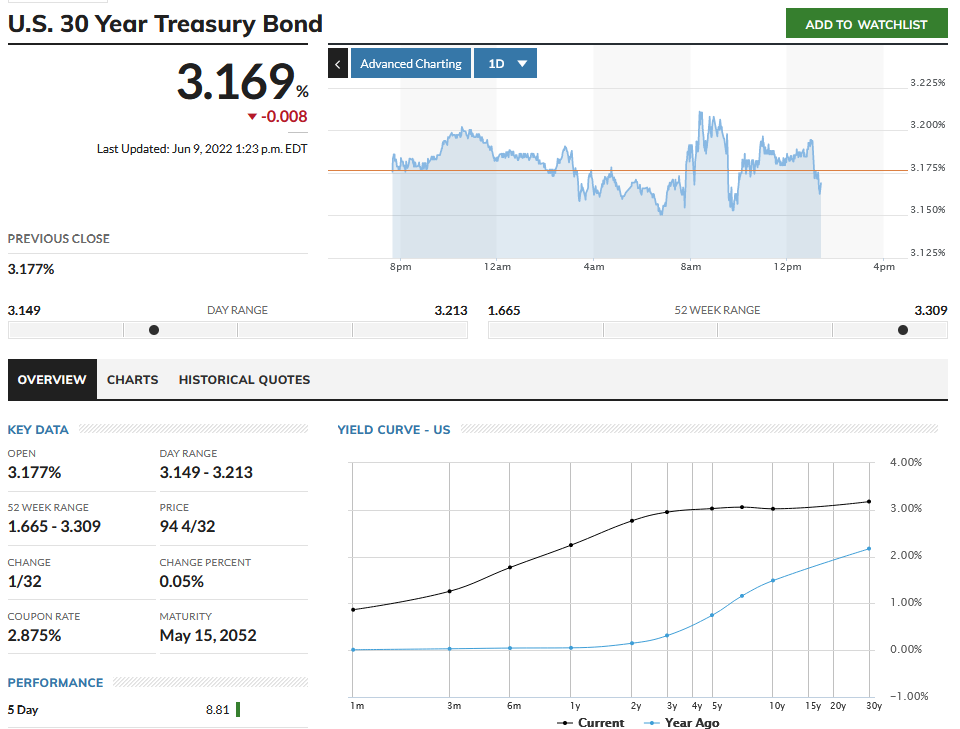Image resolution: width=960 pixels, height=729 pixels.
Task: Click the Price value 94 4/32
Action: (x=187, y=526)
